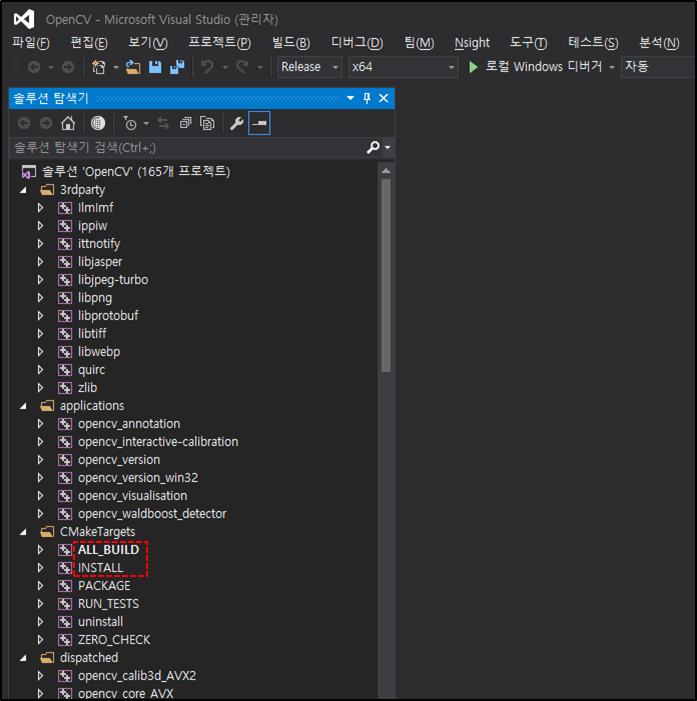The image size is (697, 701).
Task: Click the Navigate Forward toolbar arrow
Action: click(68, 67)
